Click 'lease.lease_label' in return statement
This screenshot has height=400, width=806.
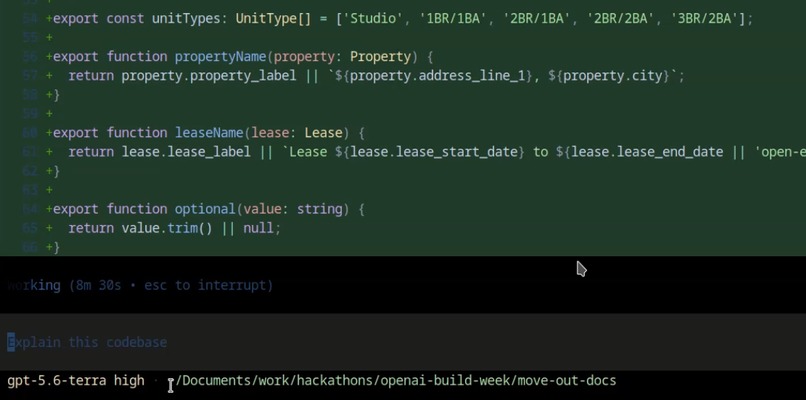(186, 152)
